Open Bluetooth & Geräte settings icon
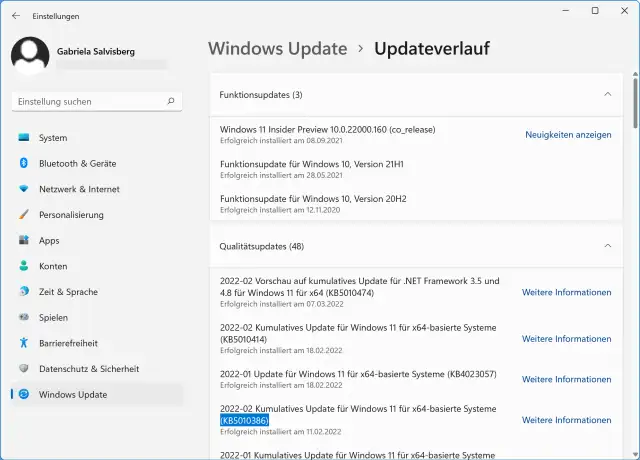640x460 pixels. coord(23,163)
